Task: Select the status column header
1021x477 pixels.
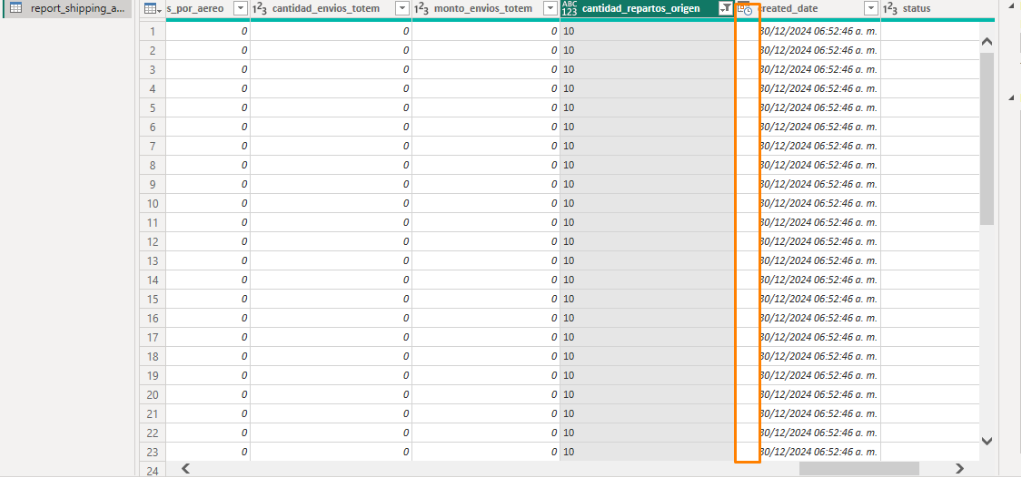Action: point(916,9)
